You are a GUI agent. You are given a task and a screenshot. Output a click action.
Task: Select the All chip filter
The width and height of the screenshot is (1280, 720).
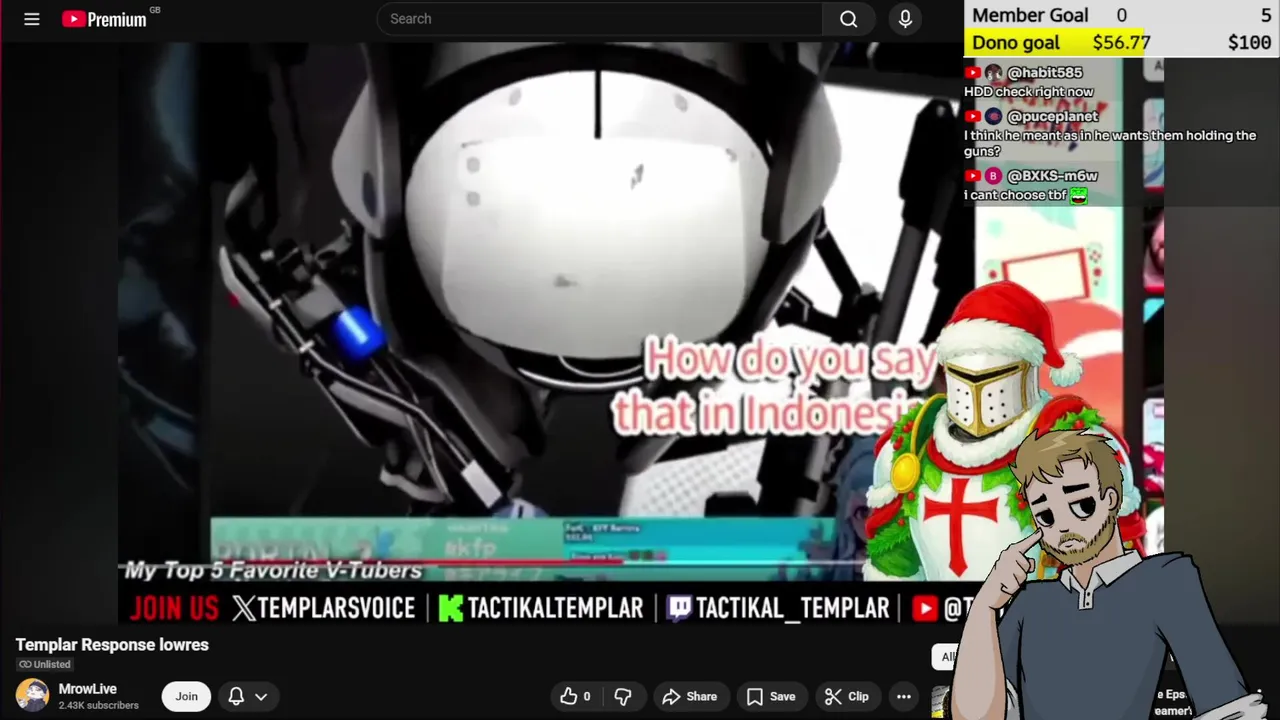(x=946, y=657)
